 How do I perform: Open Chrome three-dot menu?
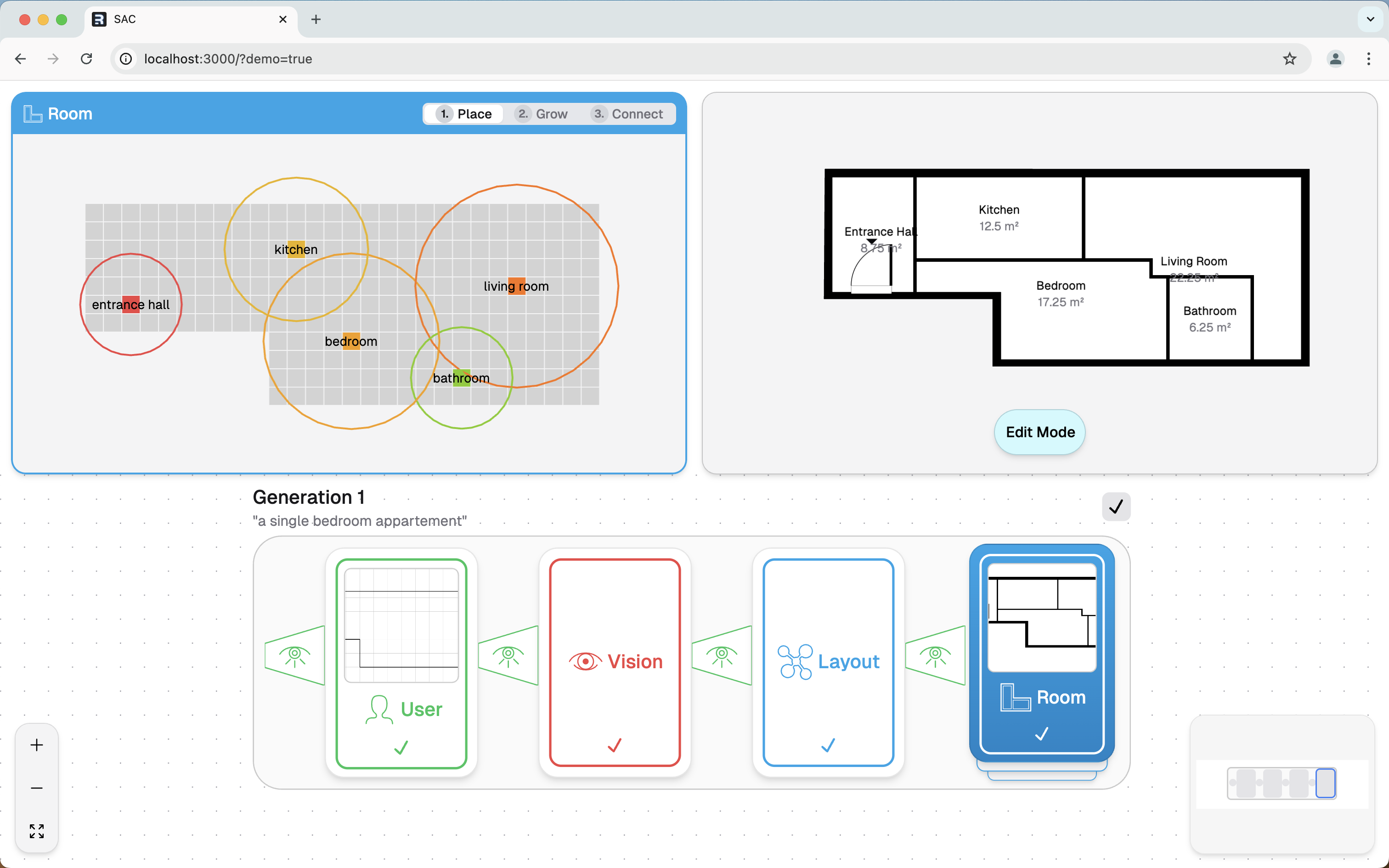pyautogui.click(x=1368, y=59)
